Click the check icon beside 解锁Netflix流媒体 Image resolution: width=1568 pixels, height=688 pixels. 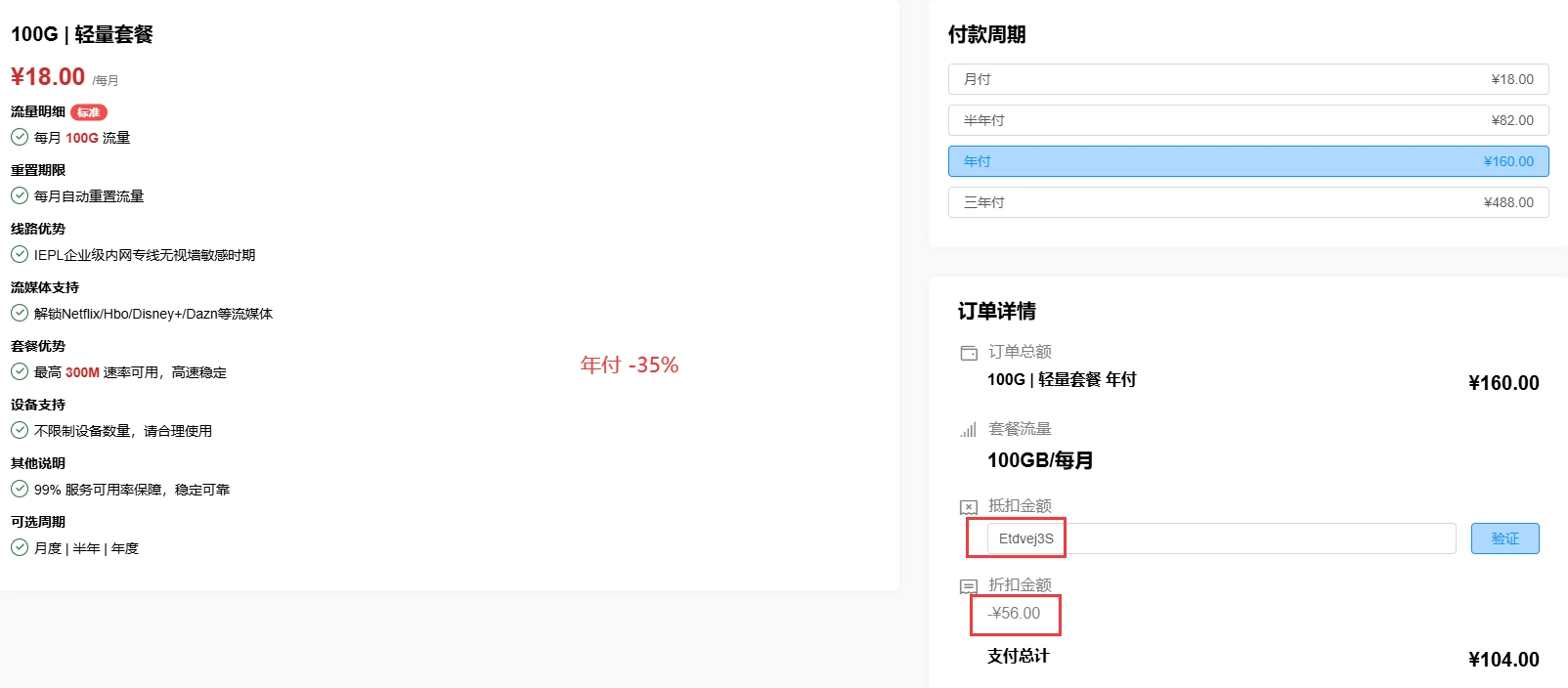[x=20, y=314]
